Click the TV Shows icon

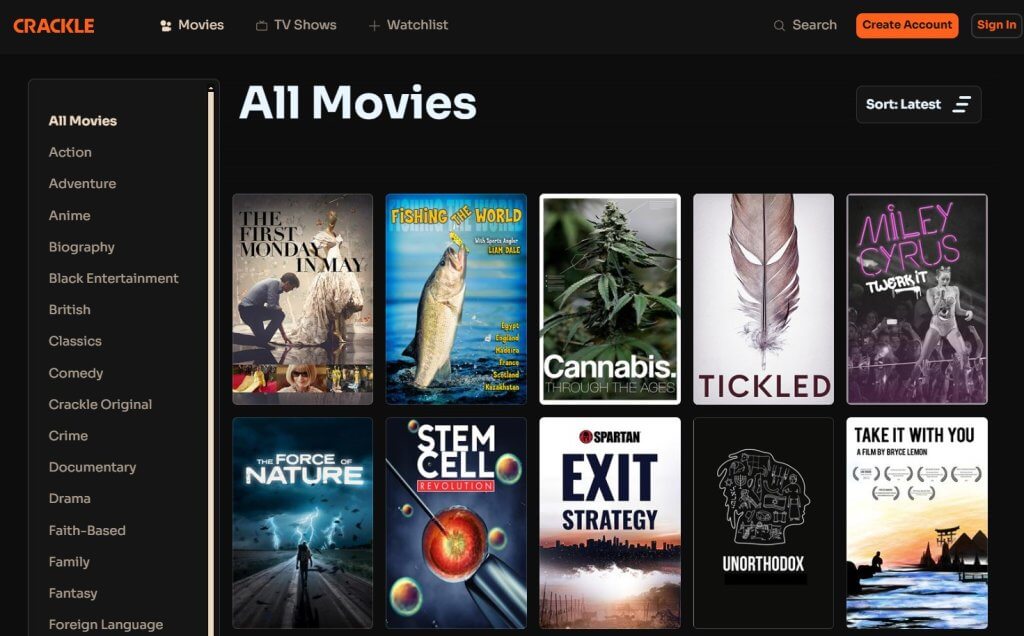pyautogui.click(x=261, y=25)
